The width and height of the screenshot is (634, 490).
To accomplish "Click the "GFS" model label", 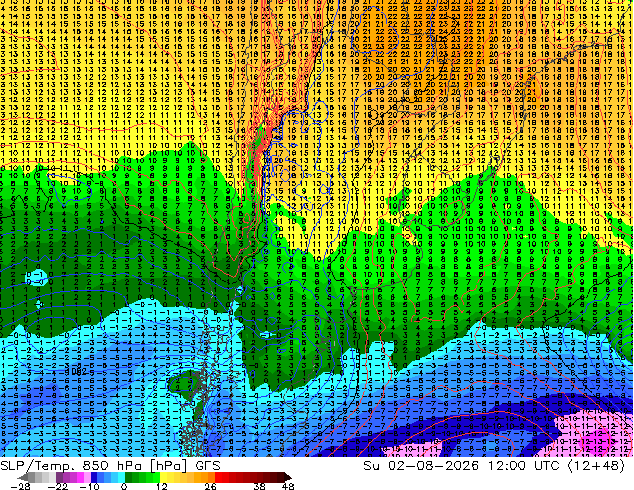I will tap(208, 466).
